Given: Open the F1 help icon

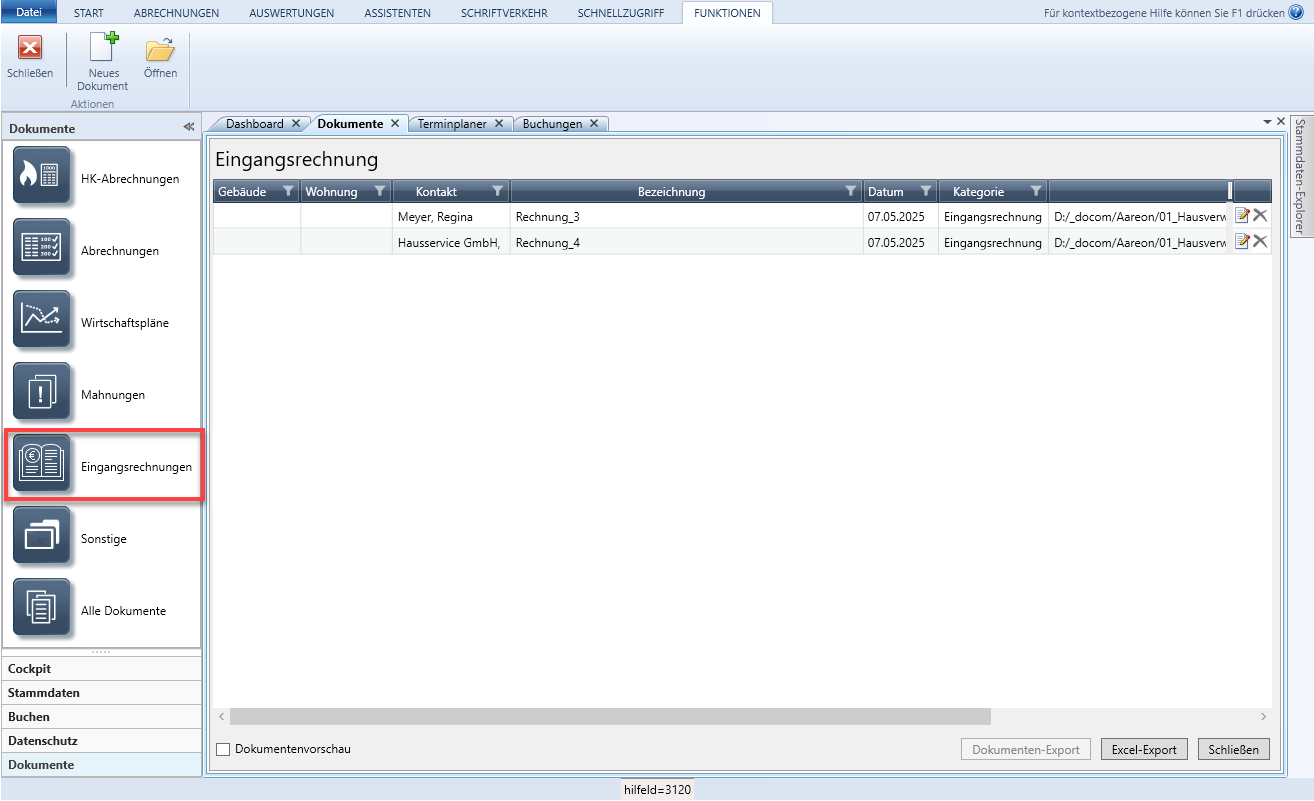Looking at the screenshot, I should click(1296, 13).
